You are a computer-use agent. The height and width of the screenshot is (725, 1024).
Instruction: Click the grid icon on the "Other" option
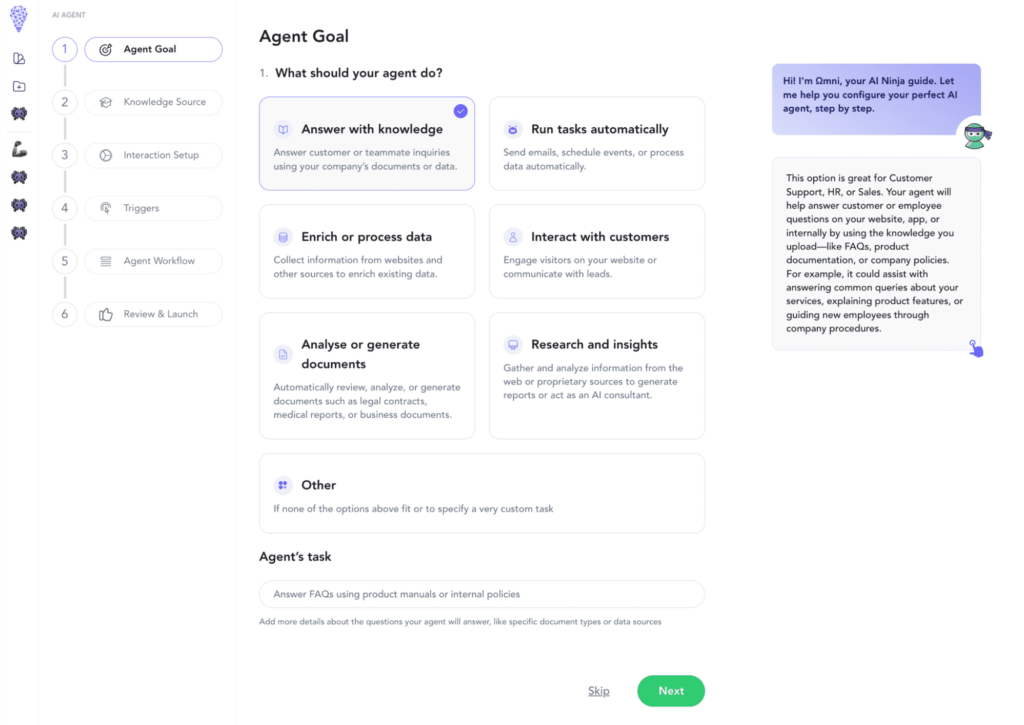click(x=283, y=484)
